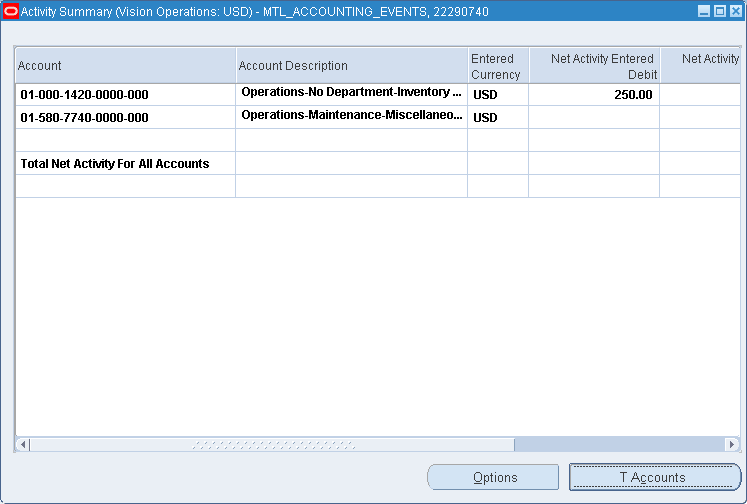Select account 01-000-1420-0000-000
The width and height of the screenshot is (747, 504).
pyautogui.click(x=125, y=94)
